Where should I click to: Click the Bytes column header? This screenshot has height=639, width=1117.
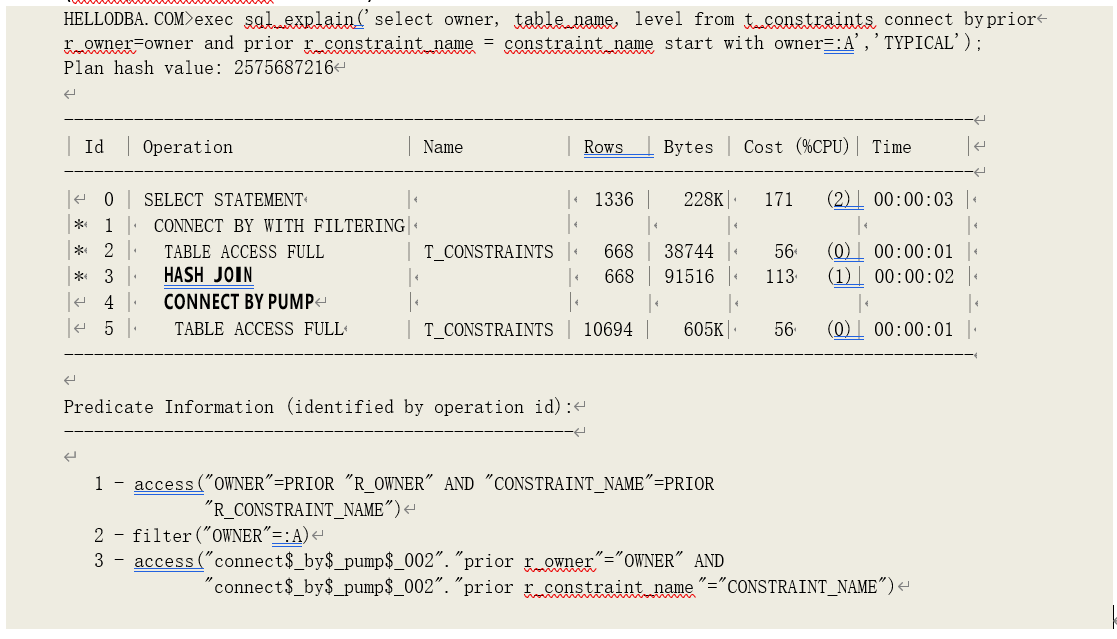(688, 147)
